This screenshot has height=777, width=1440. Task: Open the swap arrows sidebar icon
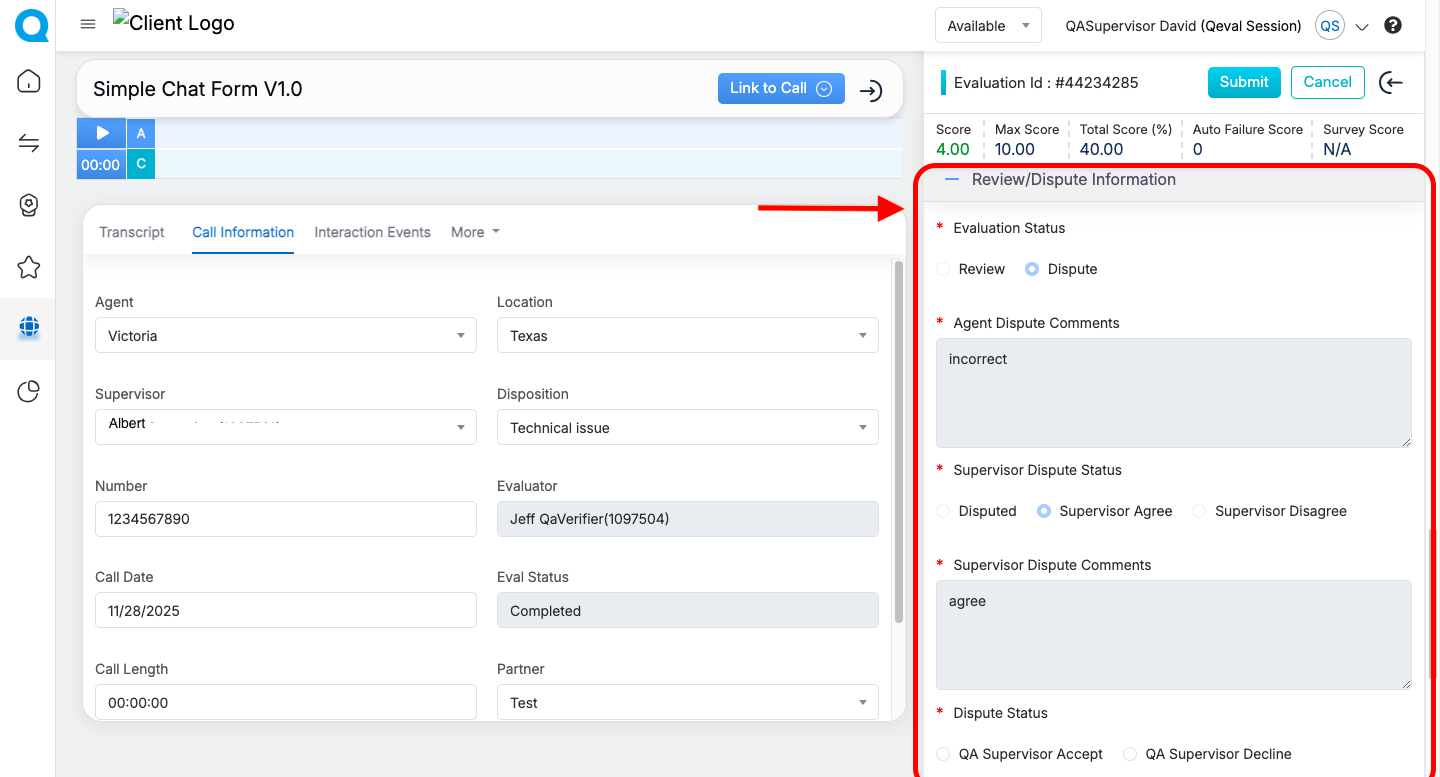tap(29, 143)
